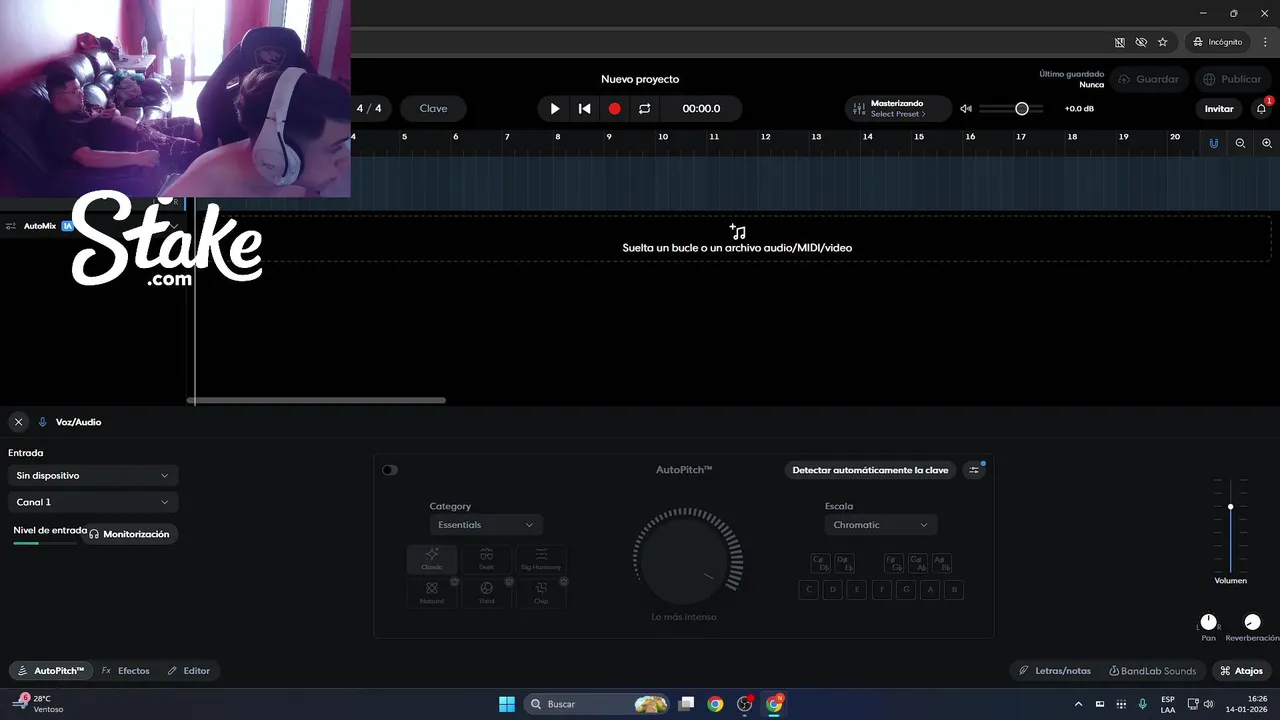Toggle the G note key
Viewport: 1280px width, 720px height.
(906, 590)
